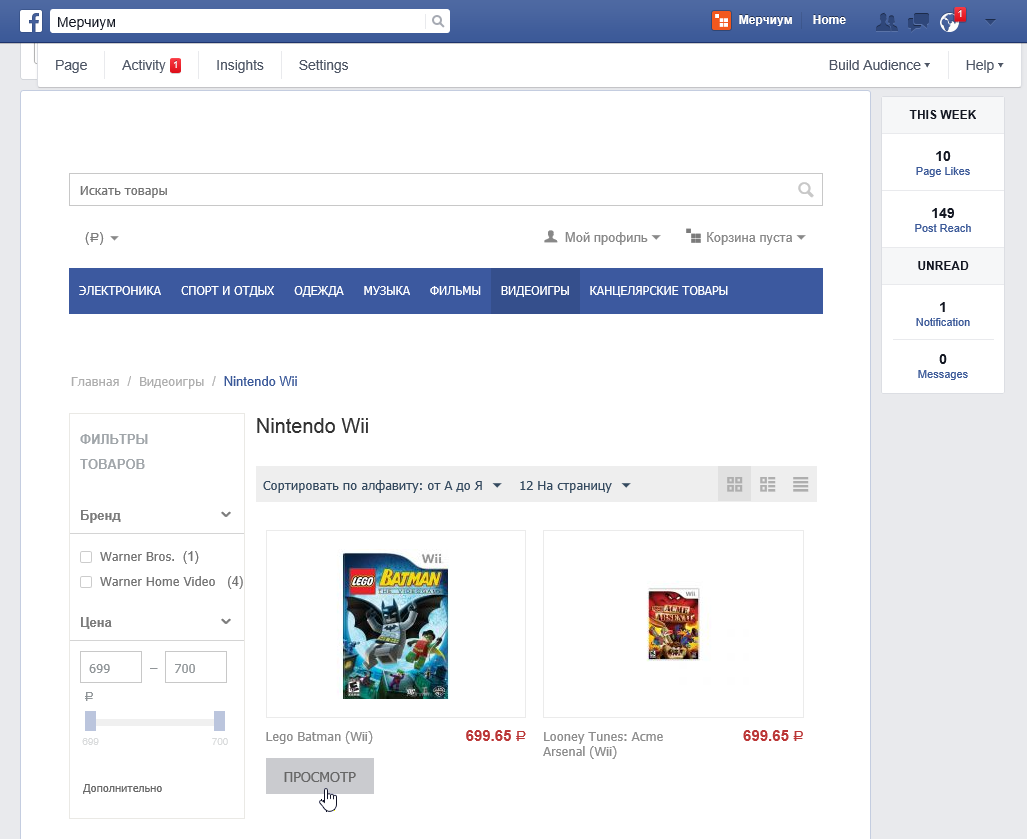Open the Notification link

point(943,322)
